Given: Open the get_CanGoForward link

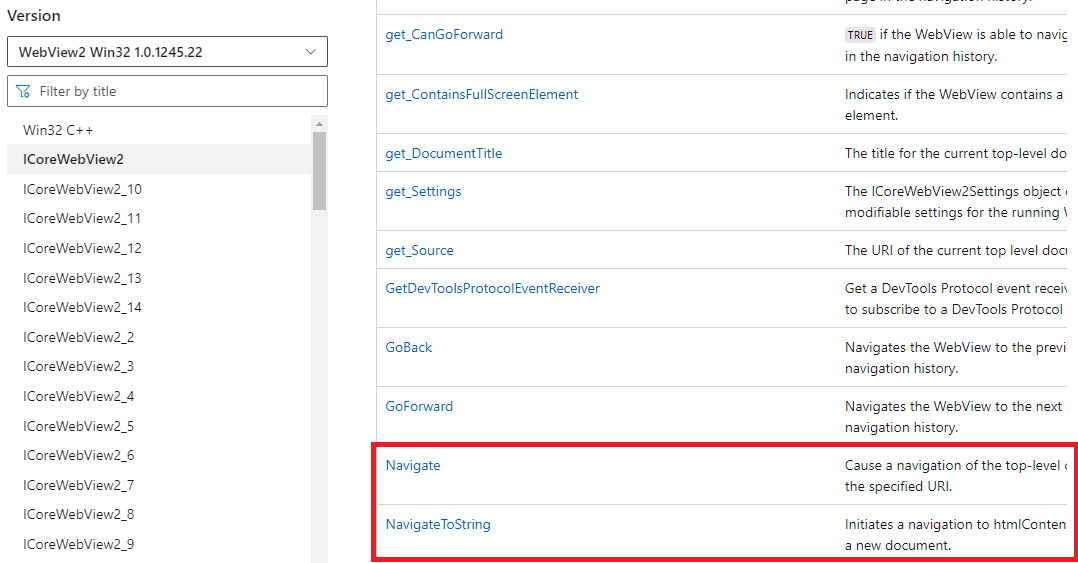Looking at the screenshot, I should 444,34.
